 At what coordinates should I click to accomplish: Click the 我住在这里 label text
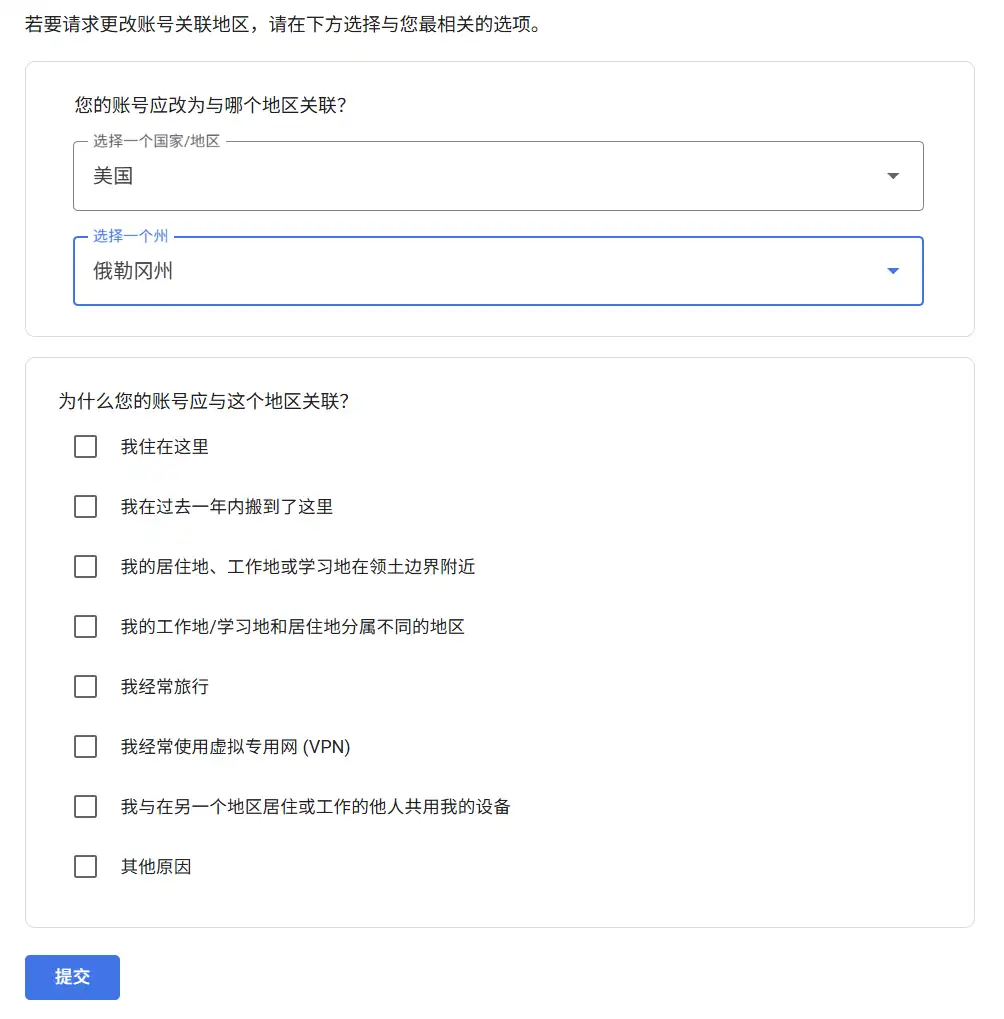click(165, 447)
